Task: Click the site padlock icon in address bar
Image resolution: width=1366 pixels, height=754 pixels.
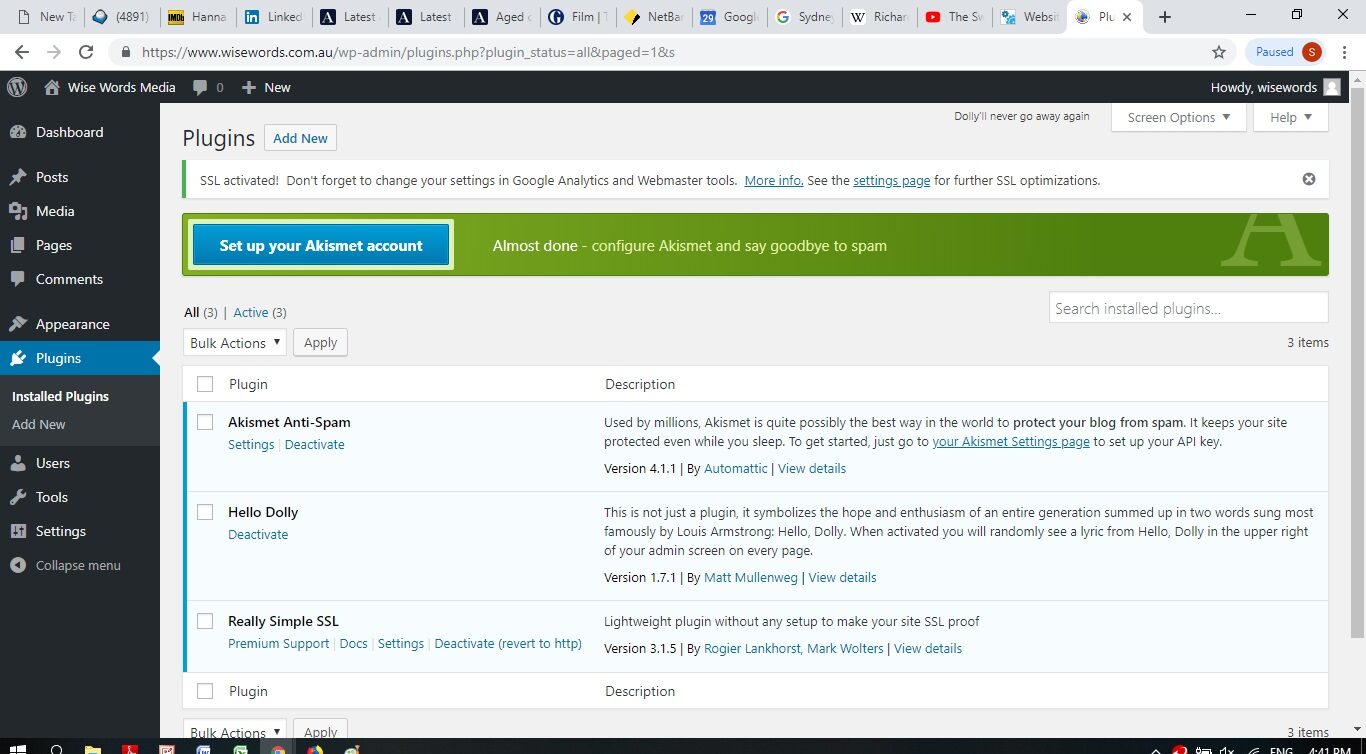Action: pyautogui.click(x=126, y=52)
